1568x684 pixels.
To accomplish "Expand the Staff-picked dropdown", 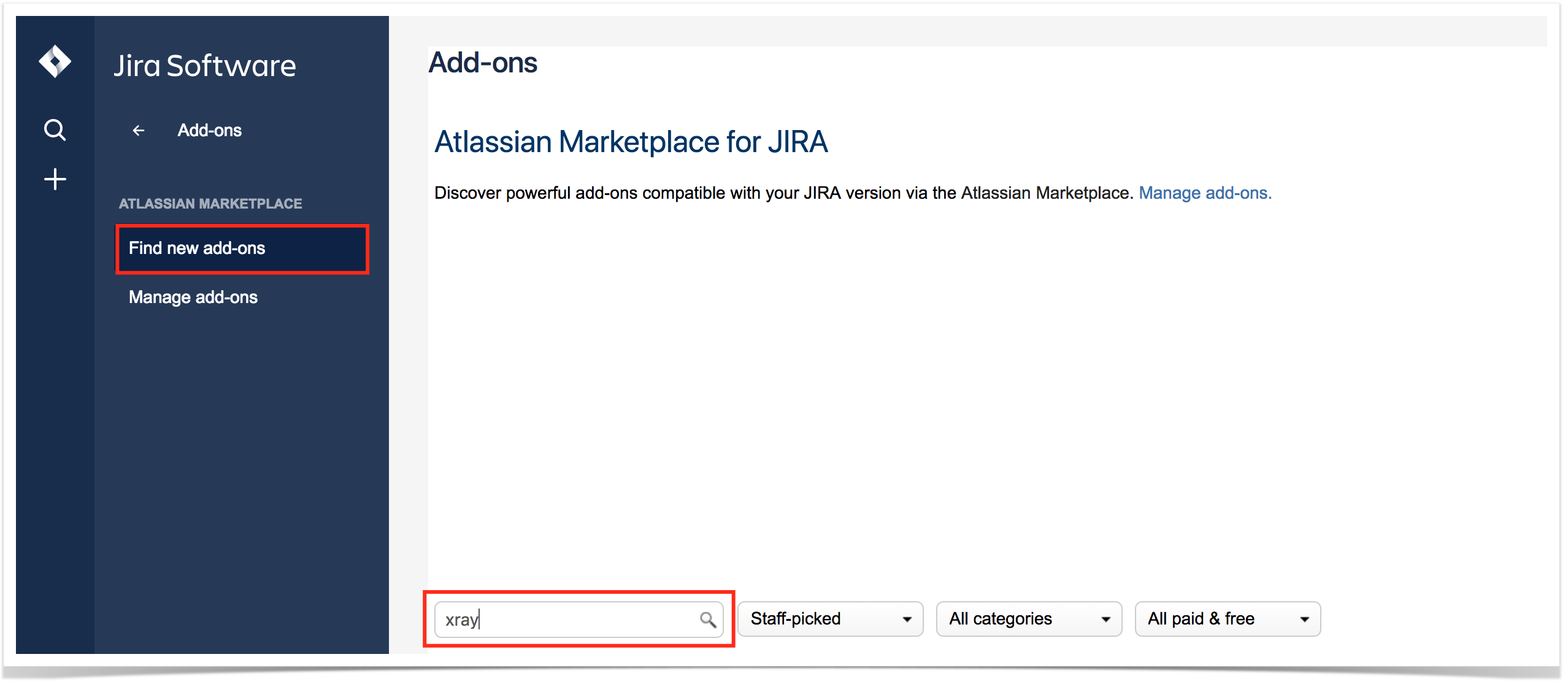I will (830, 619).
